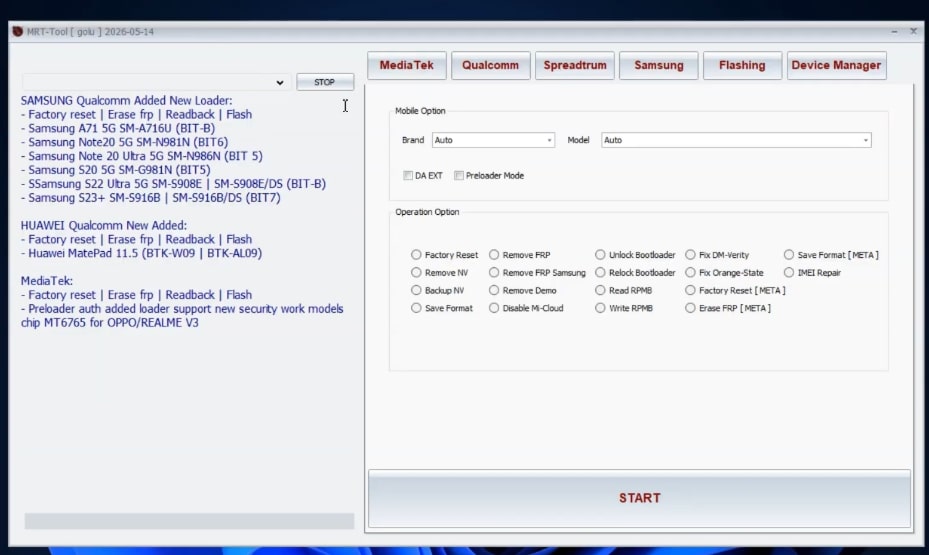Click 'chip MT6765 for OPPO/REALME V3' line
This screenshot has width=929, height=555.
coord(110,323)
